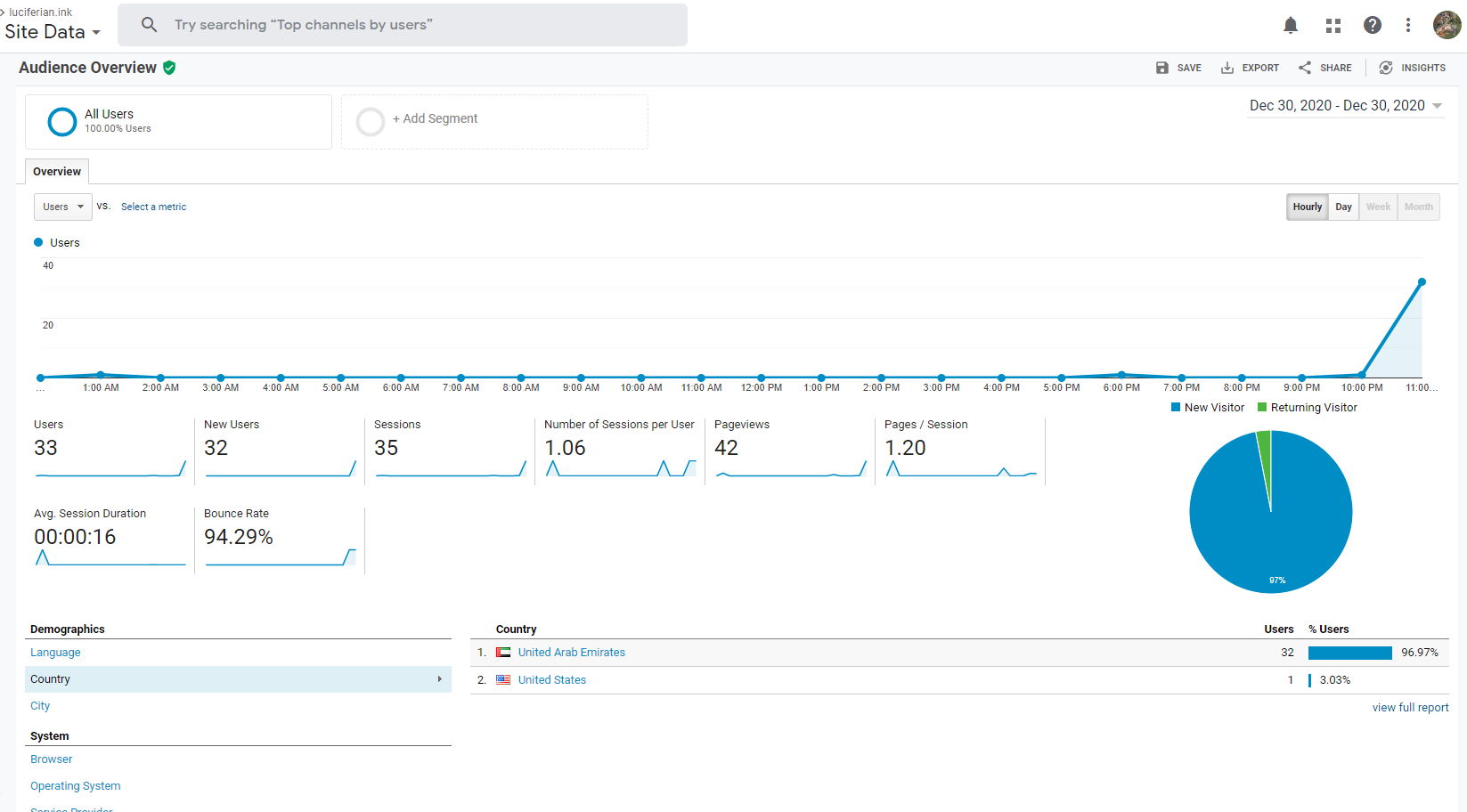Expand the Site Data account selector

coord(53,32)
